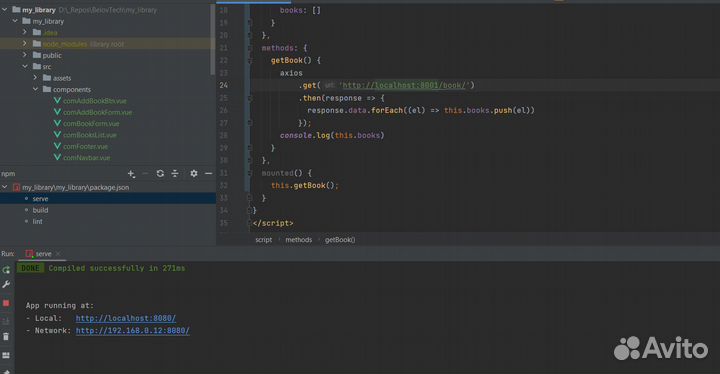Click the layout icon in the Run sidebar
This screenshot has height=374, width=720.
(6, 355)
